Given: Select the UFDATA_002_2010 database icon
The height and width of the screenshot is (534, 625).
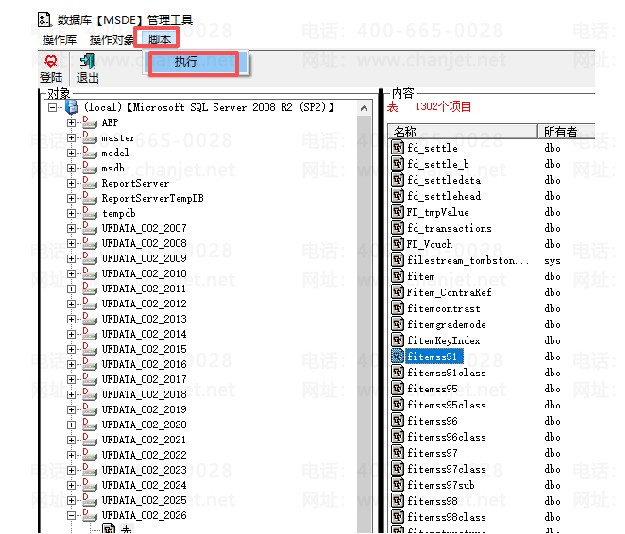Looking at the screenshot, I should point(89,273).
